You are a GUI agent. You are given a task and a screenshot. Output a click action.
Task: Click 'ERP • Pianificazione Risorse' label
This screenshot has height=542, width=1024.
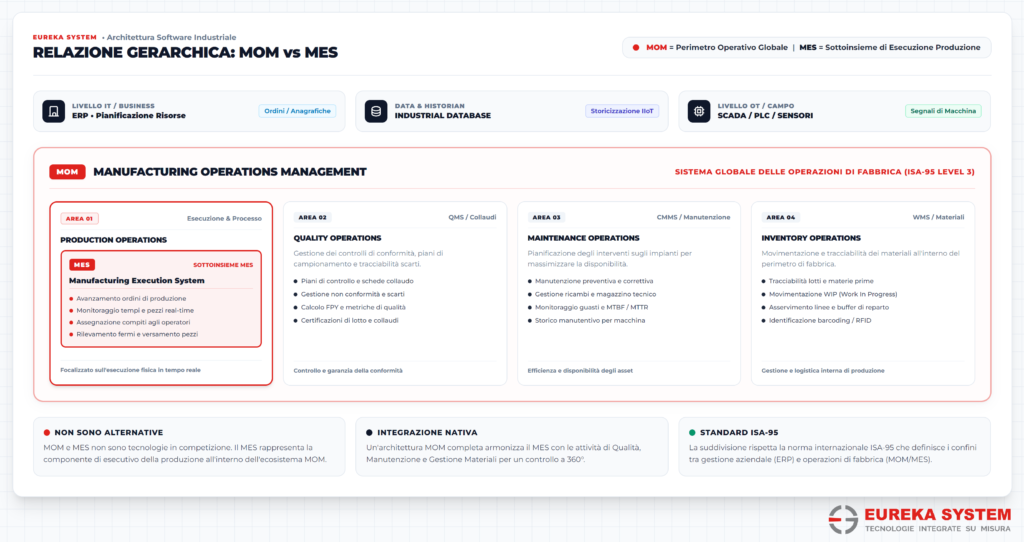click(x=129, y=116)
